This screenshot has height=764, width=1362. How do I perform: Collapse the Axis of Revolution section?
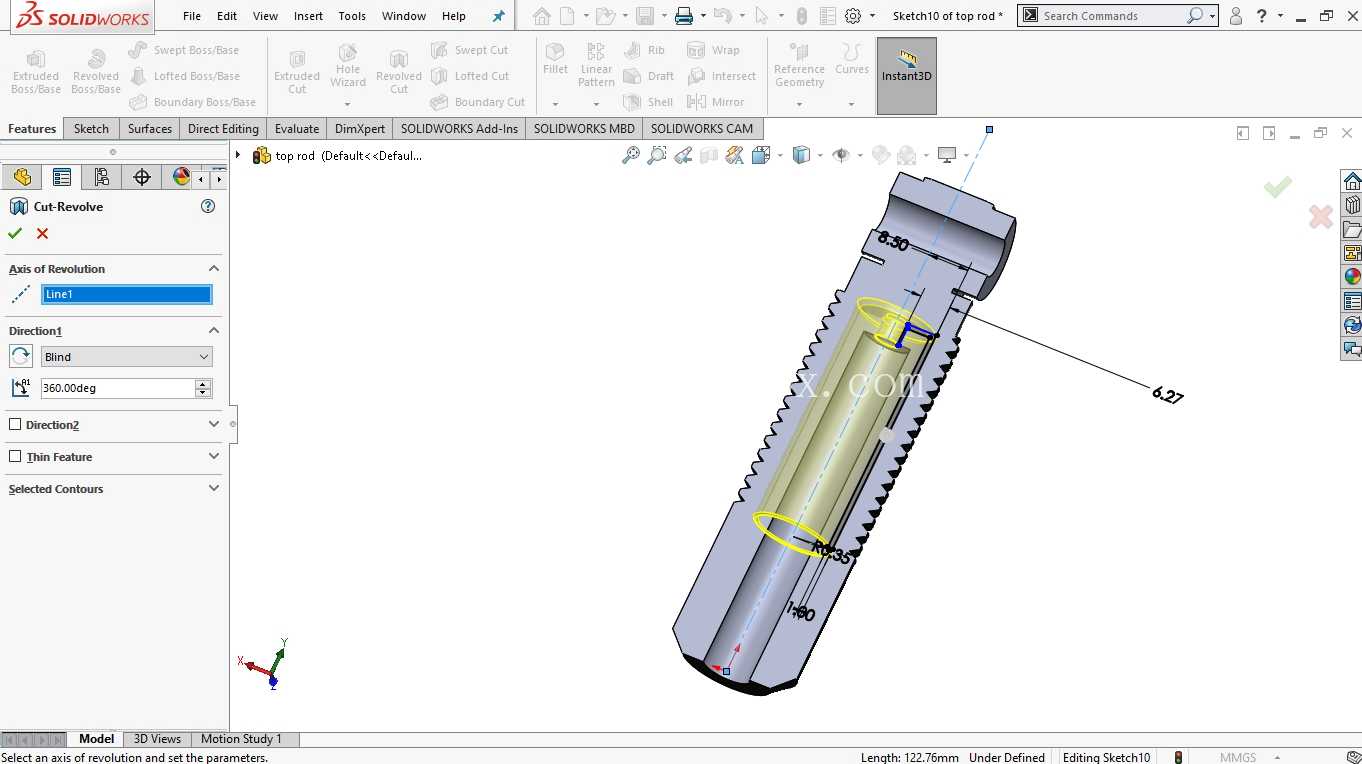pos(213,268)
